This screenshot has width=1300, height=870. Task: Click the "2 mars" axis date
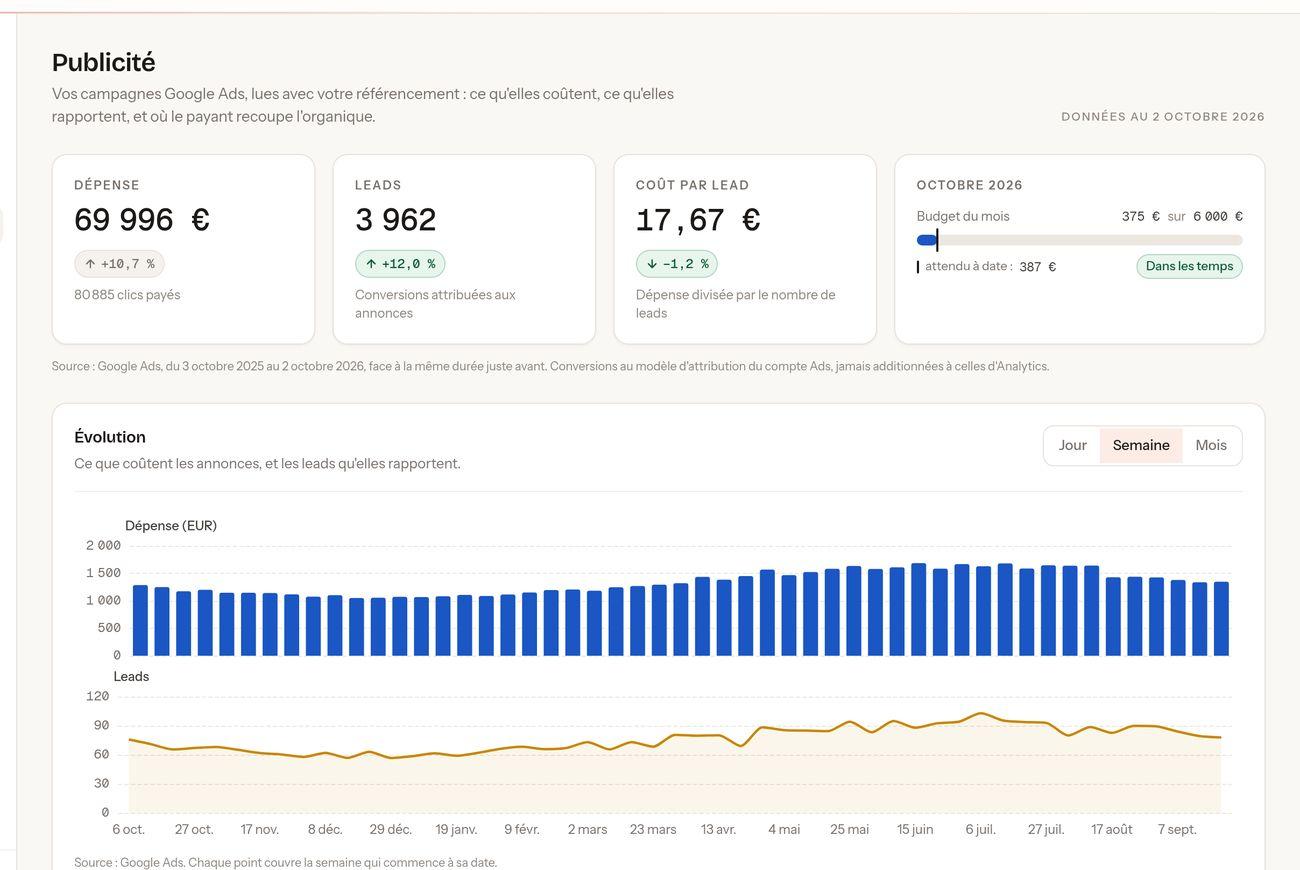[x=588, y=830]
